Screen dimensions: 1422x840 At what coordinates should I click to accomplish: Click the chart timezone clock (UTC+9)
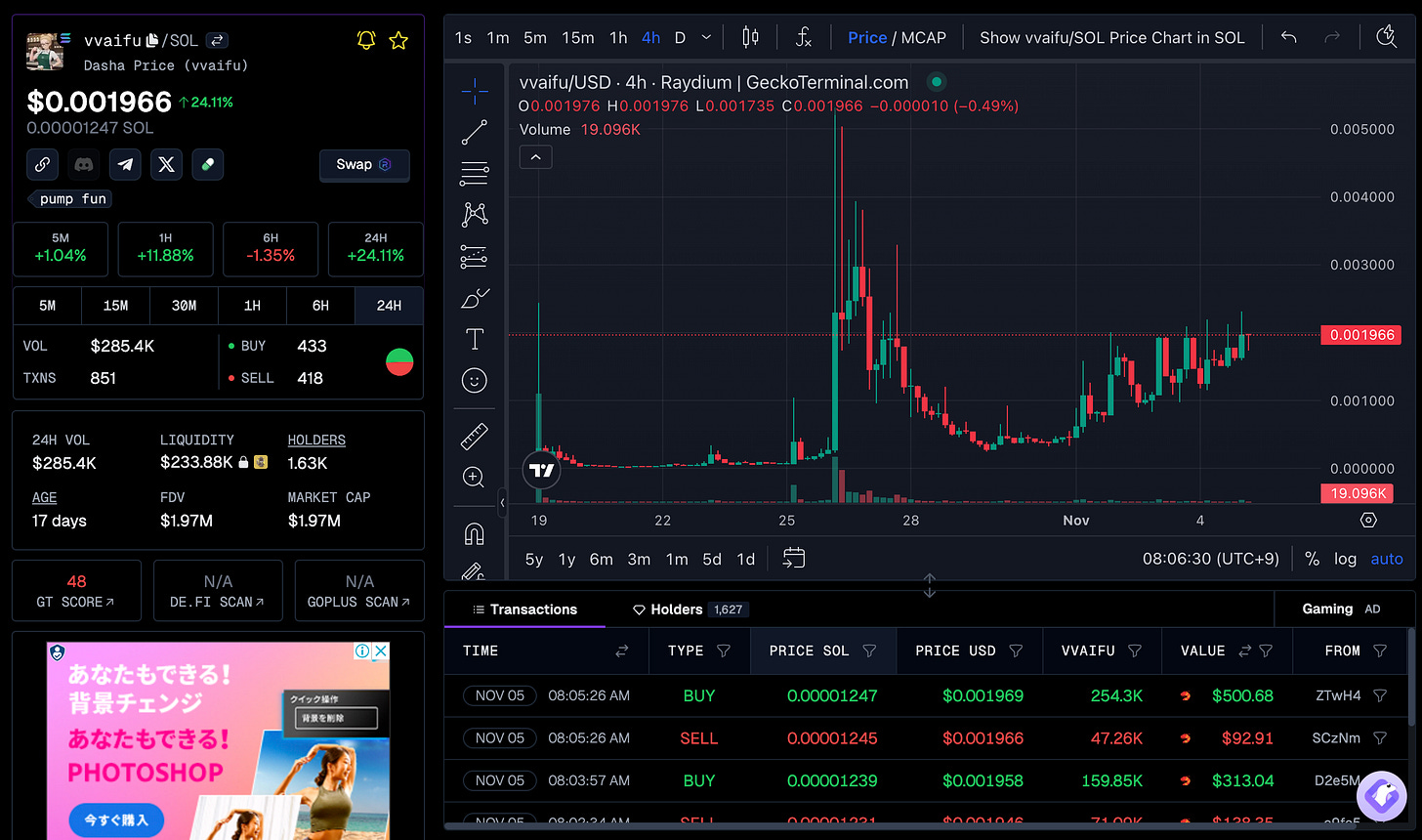click(1211, 559)
